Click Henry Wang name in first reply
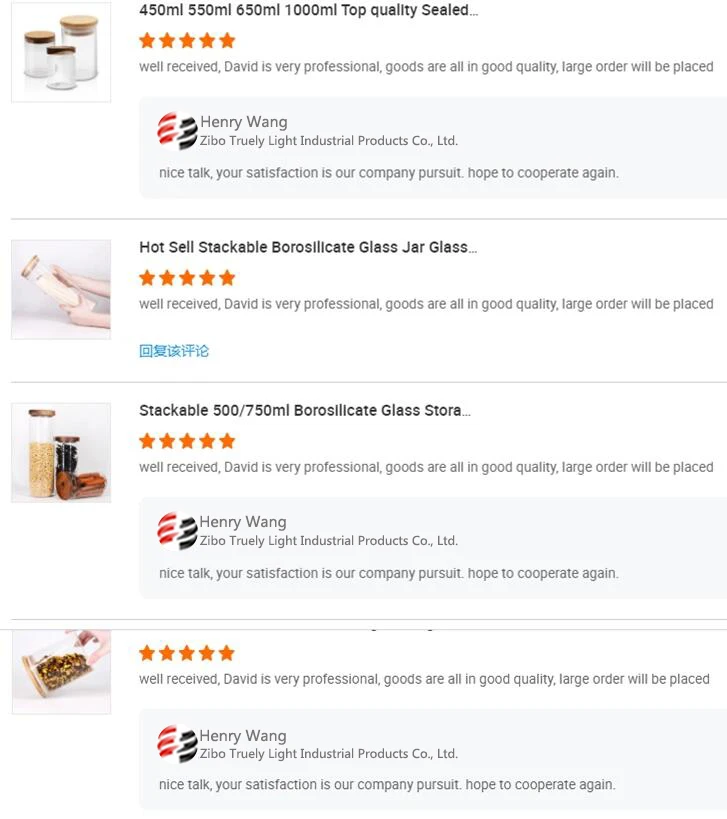This screenshot has height=819, width=727. pos(243,122)
